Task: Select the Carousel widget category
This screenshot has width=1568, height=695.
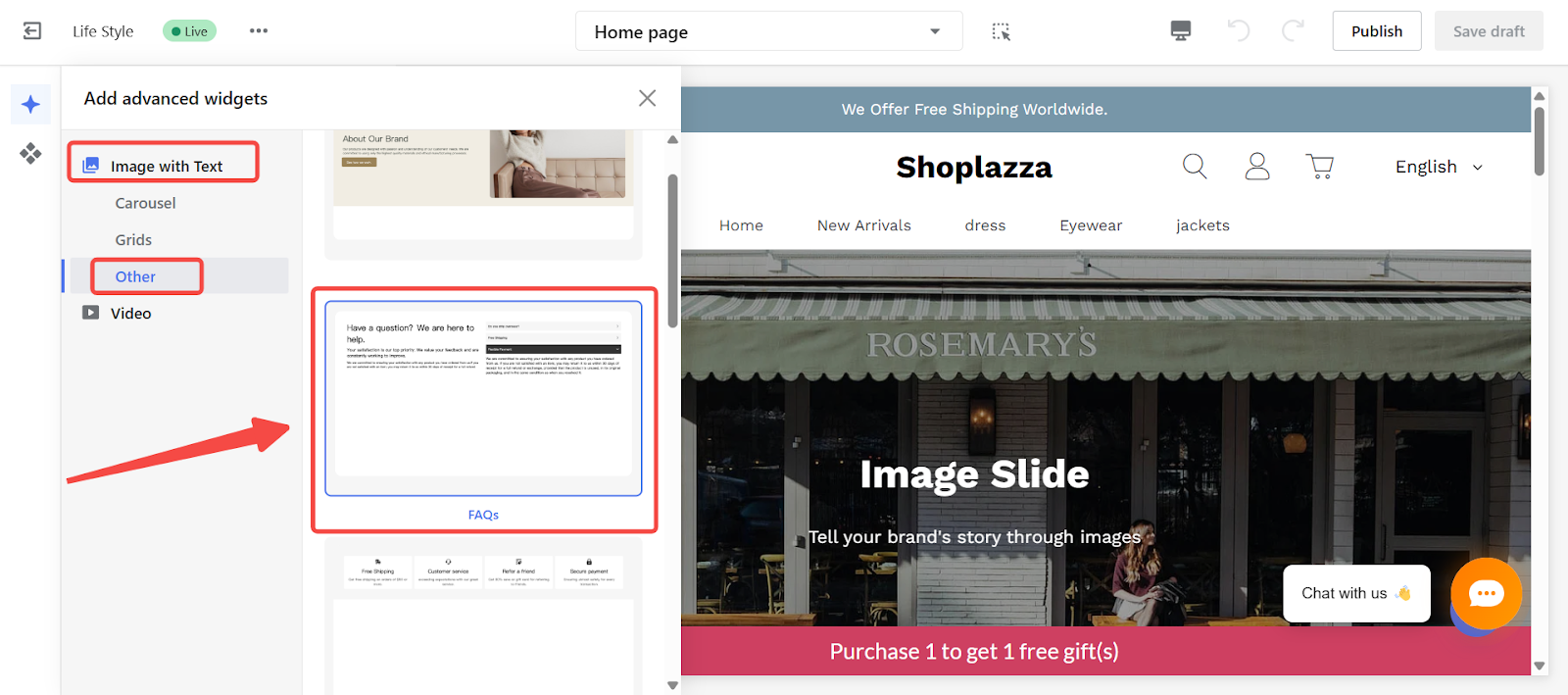Action: tap(145, 203)
